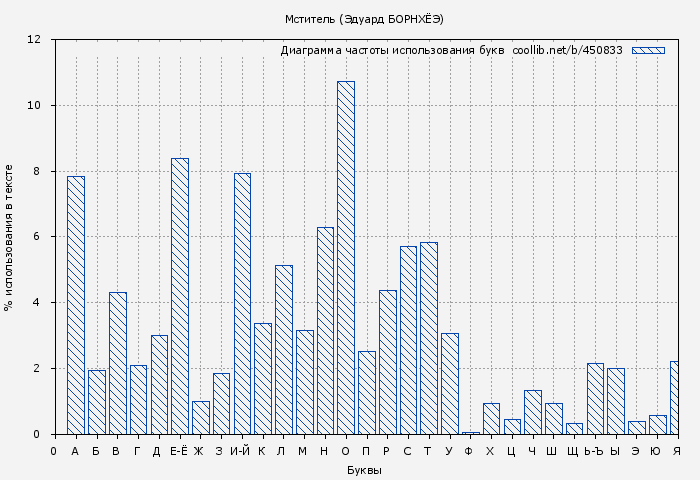Select the Е-Ё bar
The height and width of the screenshot is (480, 700).
(180, 296)
